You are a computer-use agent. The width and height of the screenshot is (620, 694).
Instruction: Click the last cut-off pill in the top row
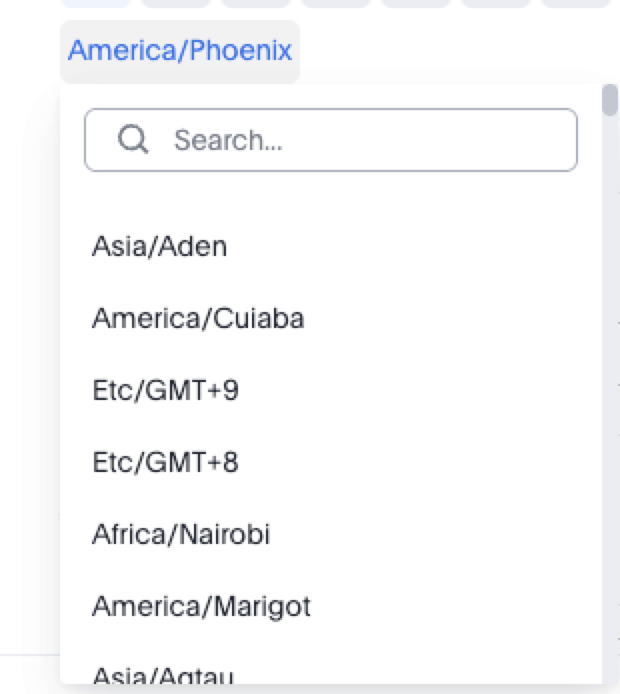(575, 3)
